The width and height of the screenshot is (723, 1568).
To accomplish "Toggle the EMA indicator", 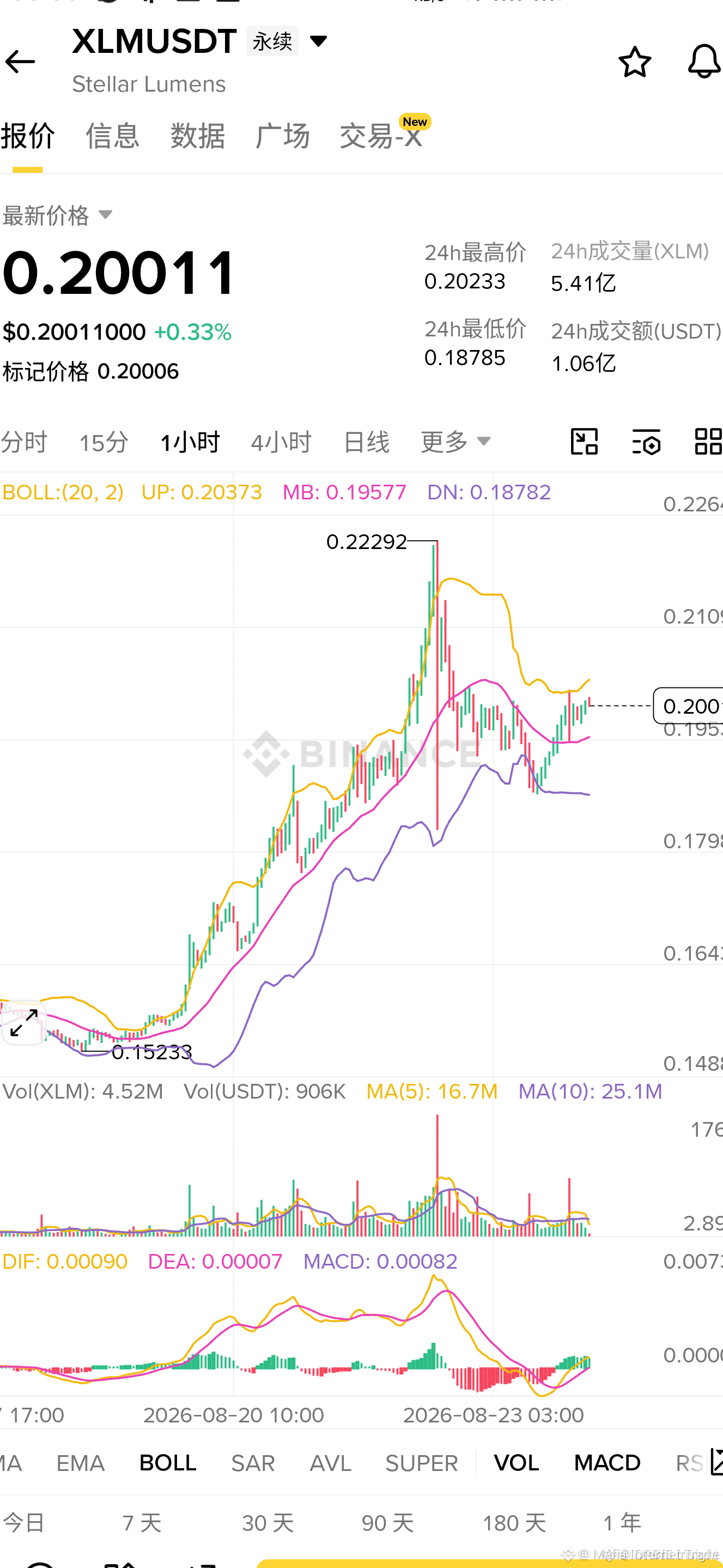I will (80, 1463).
